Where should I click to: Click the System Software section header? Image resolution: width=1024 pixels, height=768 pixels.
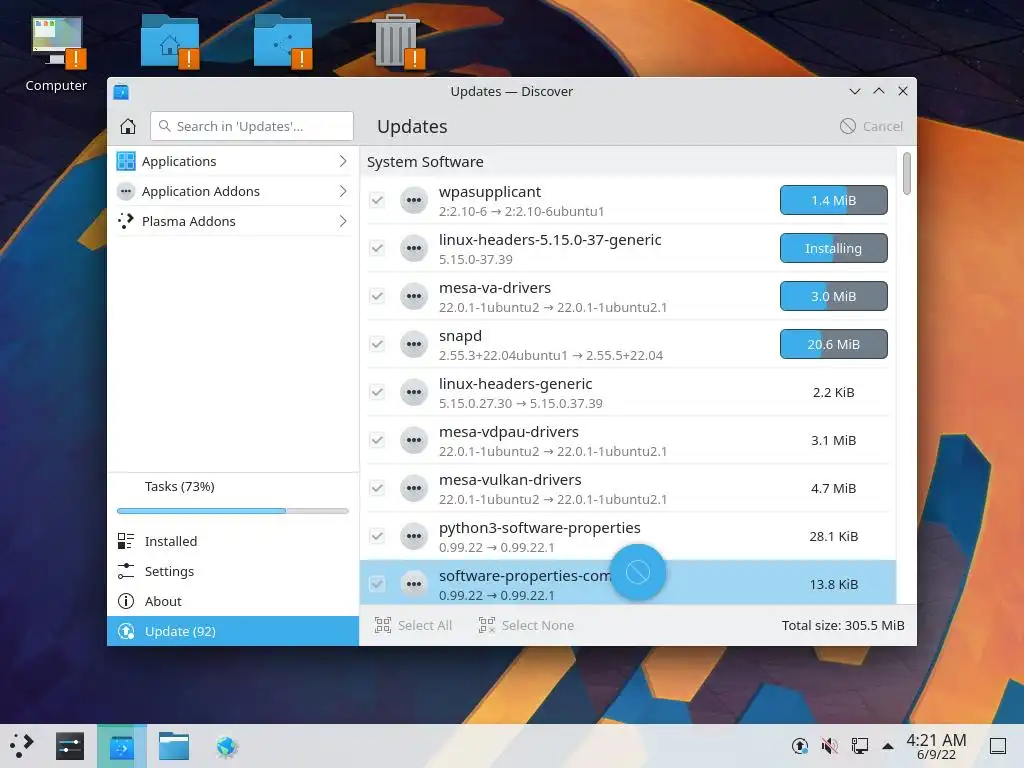pyautogui.click(x=425, y=162)
